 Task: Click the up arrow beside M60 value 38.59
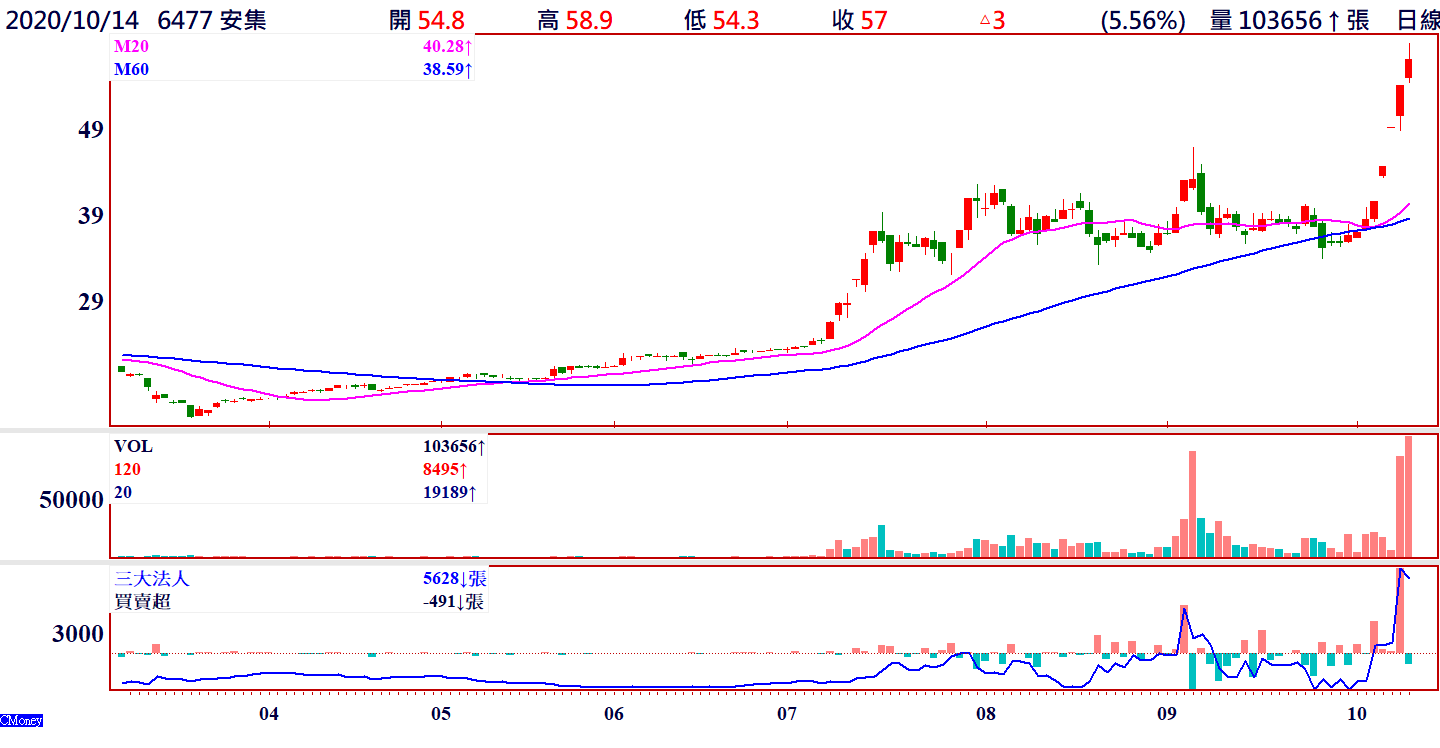click(x=468, y=70)
